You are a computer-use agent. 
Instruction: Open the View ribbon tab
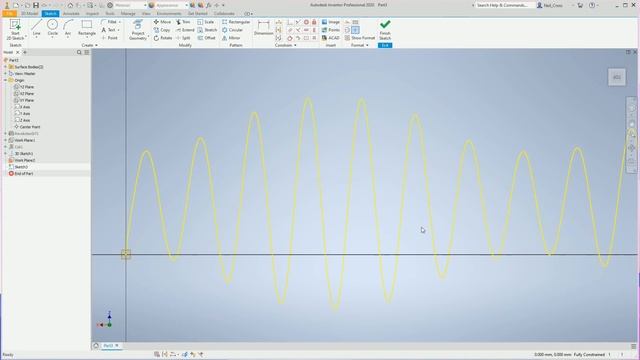[x=146, y=13]
